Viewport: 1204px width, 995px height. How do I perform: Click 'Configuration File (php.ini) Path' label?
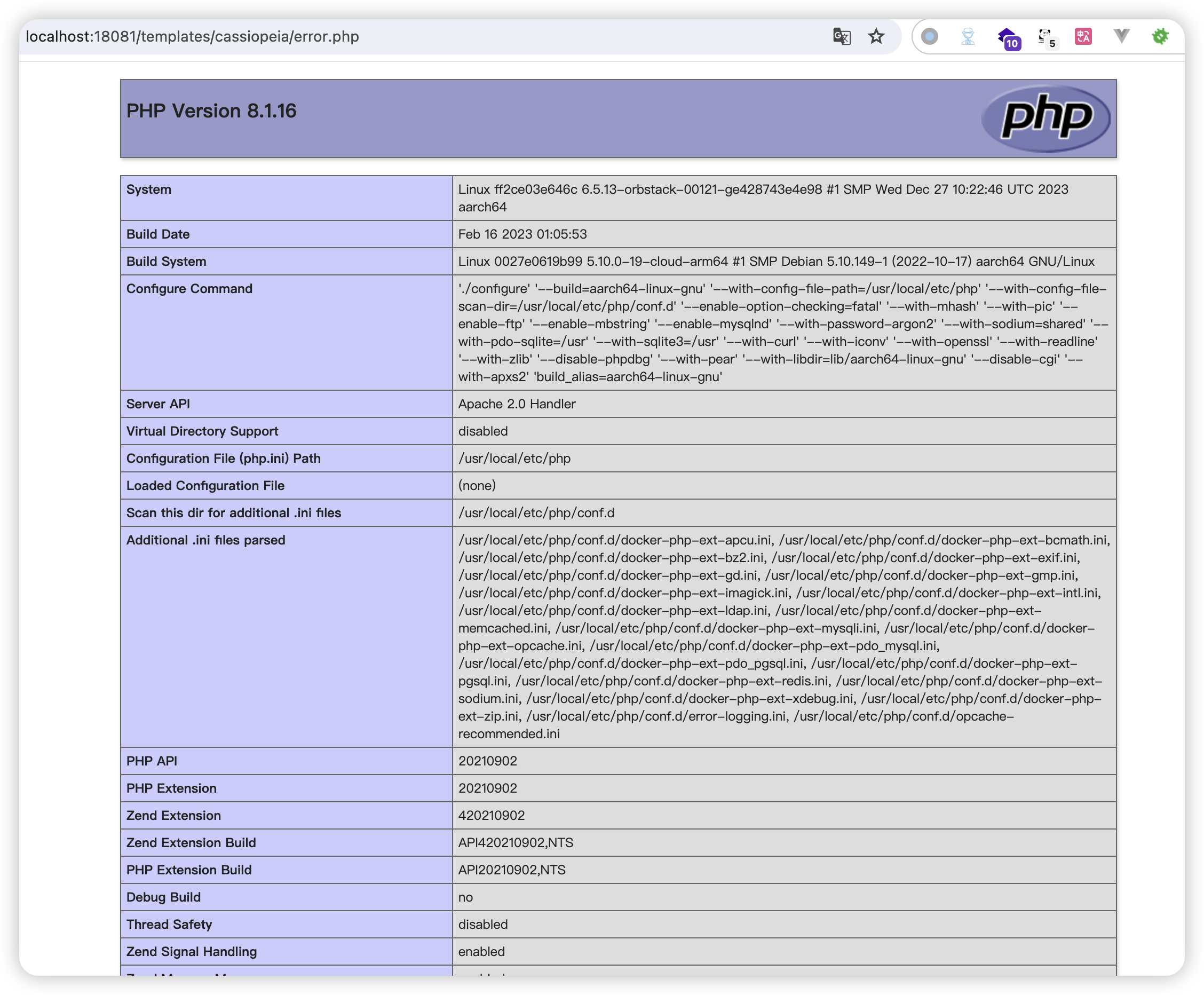tap(224, 458)
